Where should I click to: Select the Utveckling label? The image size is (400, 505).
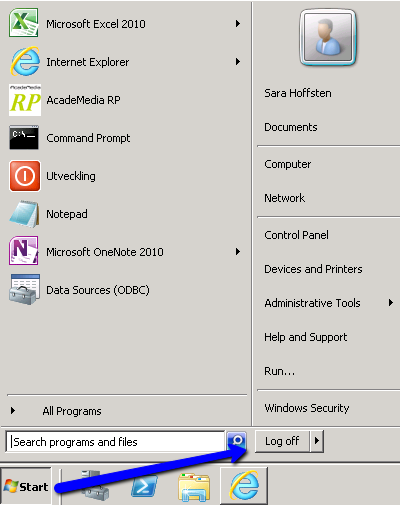(71, 176)
